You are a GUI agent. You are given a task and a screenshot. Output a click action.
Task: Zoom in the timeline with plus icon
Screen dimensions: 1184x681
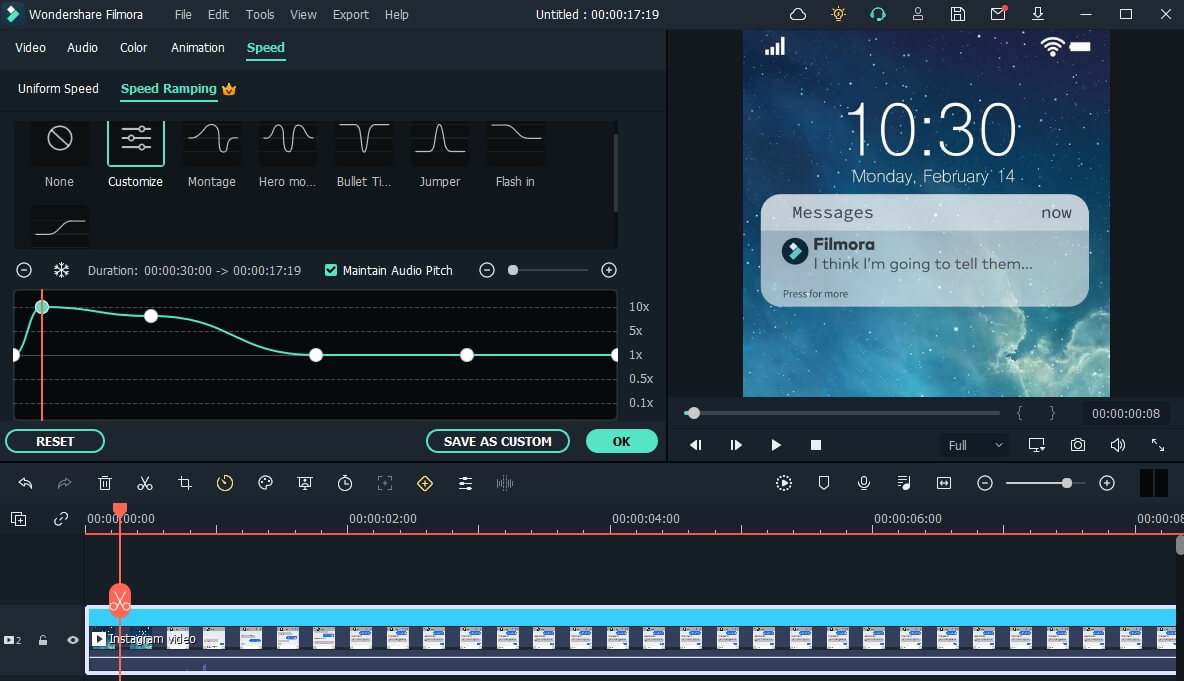click(x=1107, y=483)
